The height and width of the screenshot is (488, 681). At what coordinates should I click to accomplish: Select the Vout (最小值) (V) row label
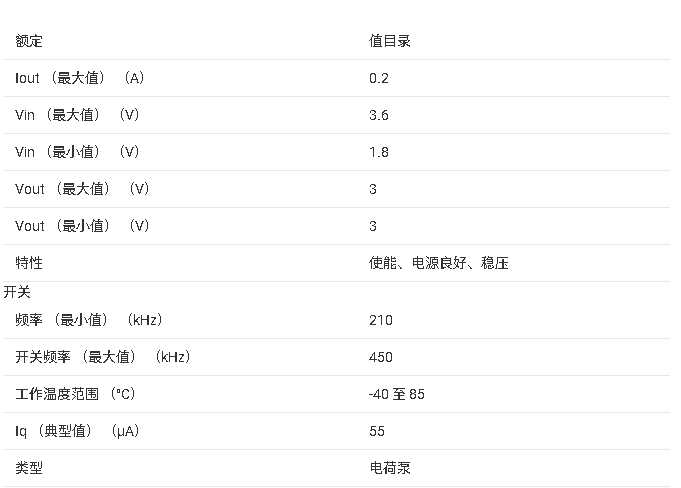tap(82, 226)
